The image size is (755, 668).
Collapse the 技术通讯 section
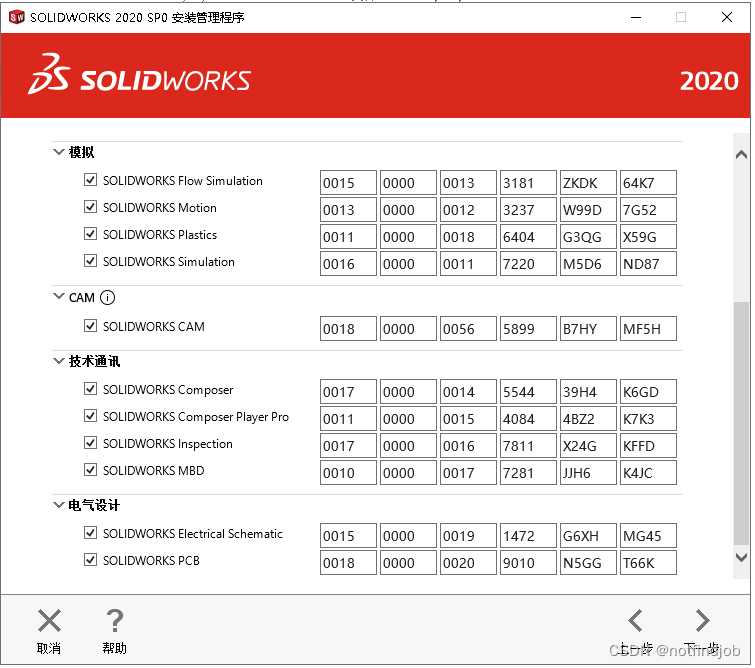click(x=58, y=361)
